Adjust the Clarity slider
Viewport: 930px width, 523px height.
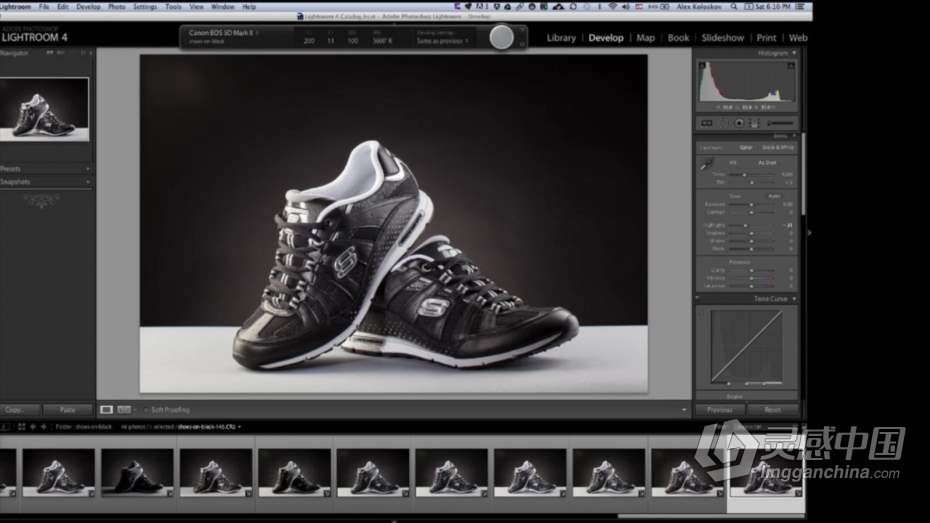click(x=751, y=270)
